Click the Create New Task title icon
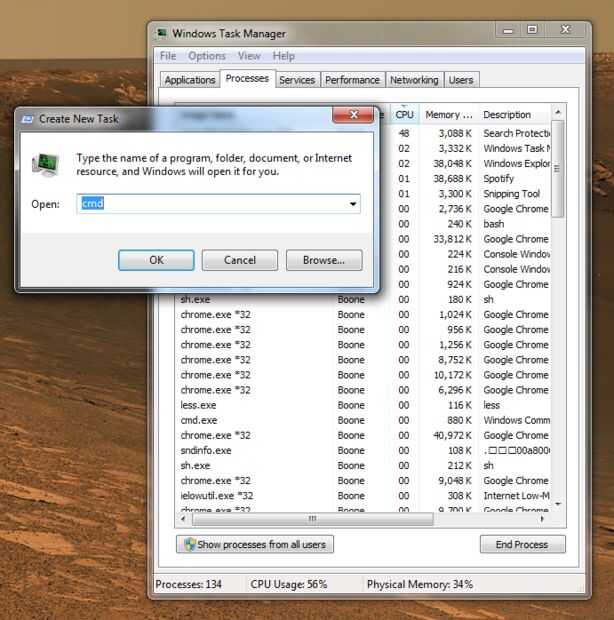 click(x=27, y=119)
